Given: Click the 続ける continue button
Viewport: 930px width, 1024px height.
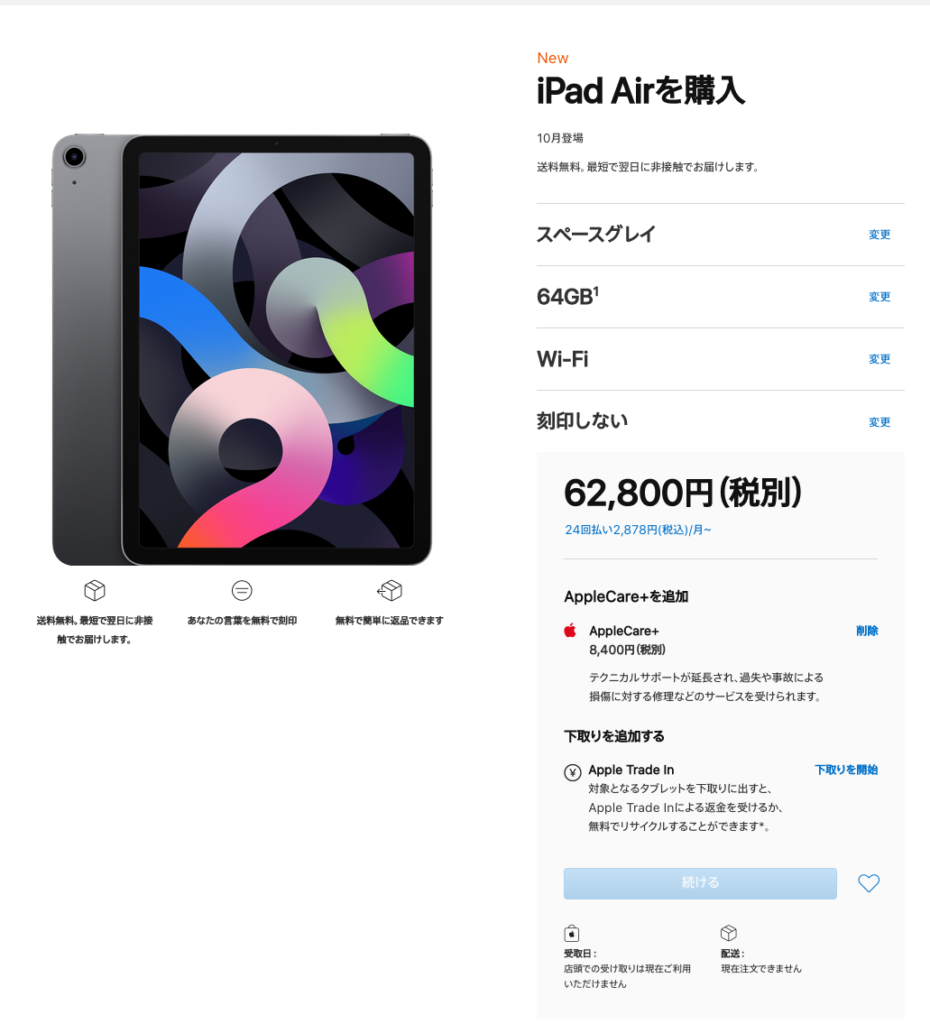Looking at the screenshot, I should click(x=700, y=883).
